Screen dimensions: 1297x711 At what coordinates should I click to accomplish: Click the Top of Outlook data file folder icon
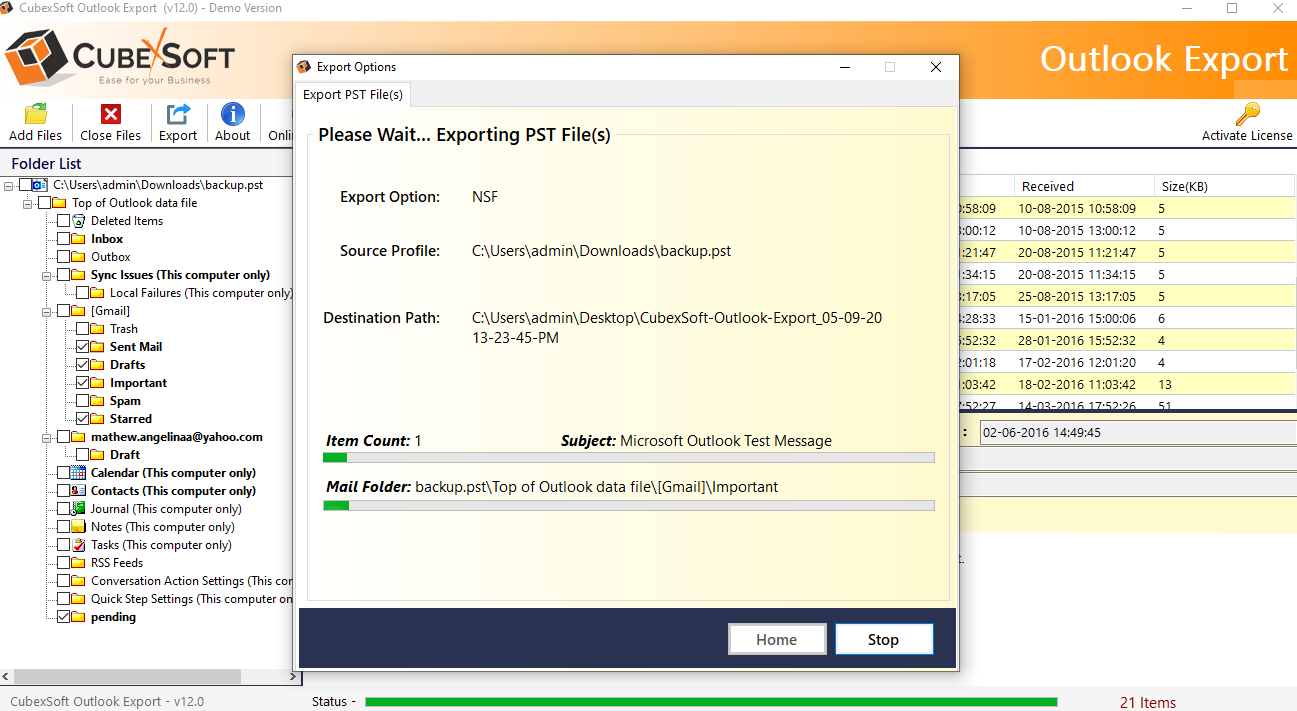(58, 203)
